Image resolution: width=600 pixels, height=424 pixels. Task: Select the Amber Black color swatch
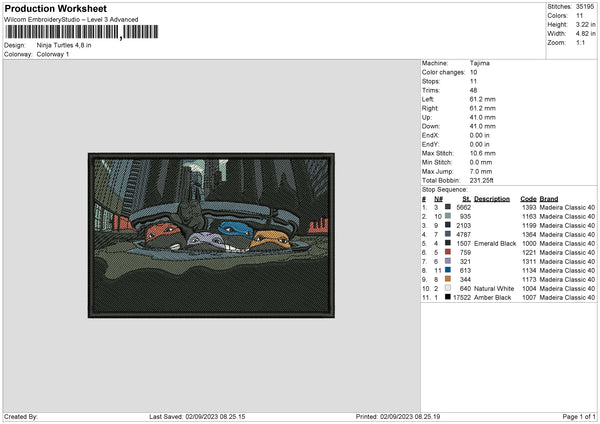pos(448,297)
